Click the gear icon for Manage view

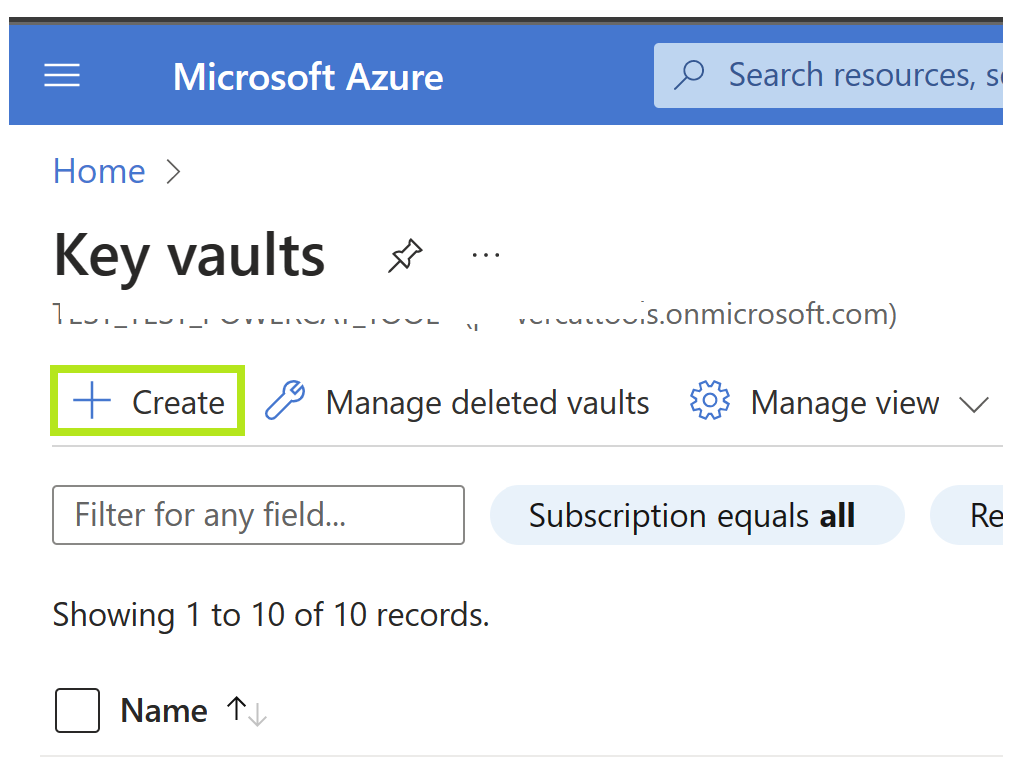[x=710, y=402]
